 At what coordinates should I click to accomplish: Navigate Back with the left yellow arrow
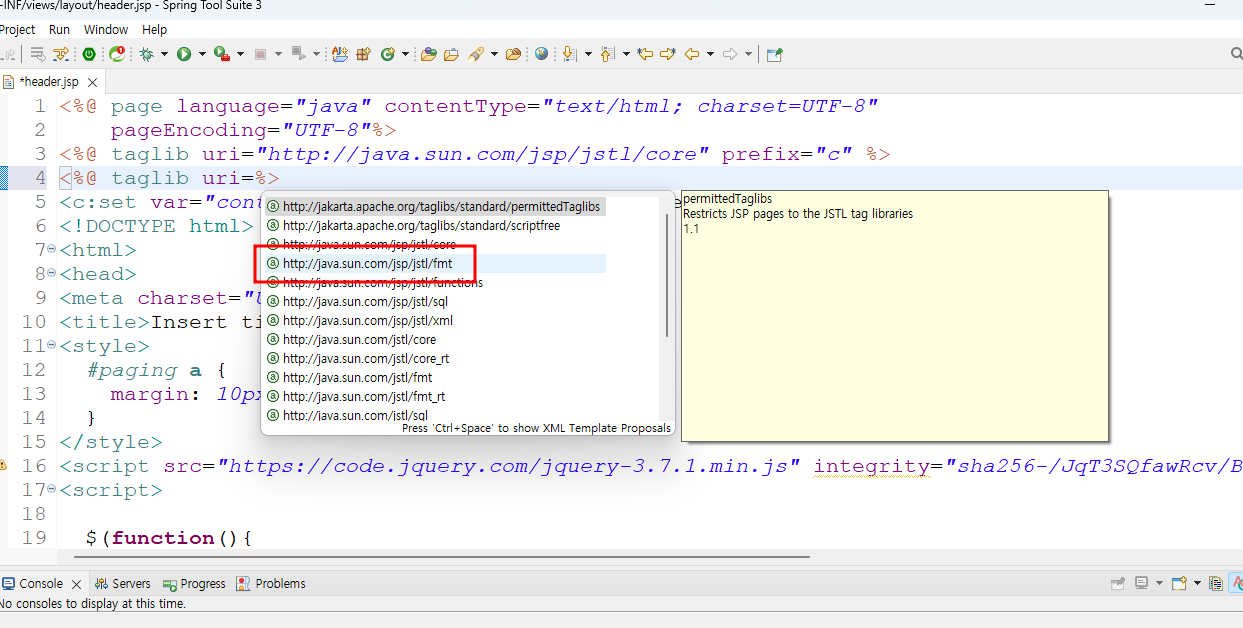[691, 54]
